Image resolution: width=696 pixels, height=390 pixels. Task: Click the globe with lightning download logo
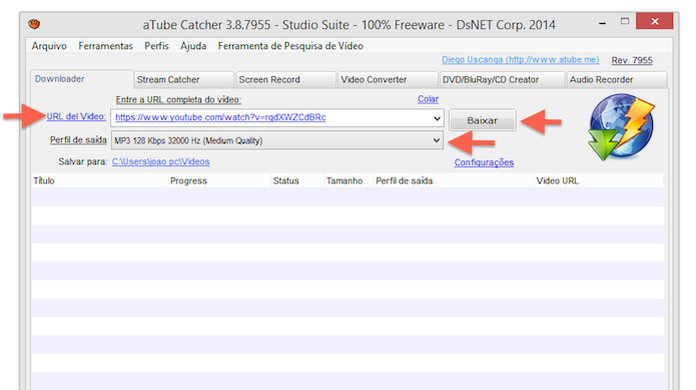(x=621, y=126)
